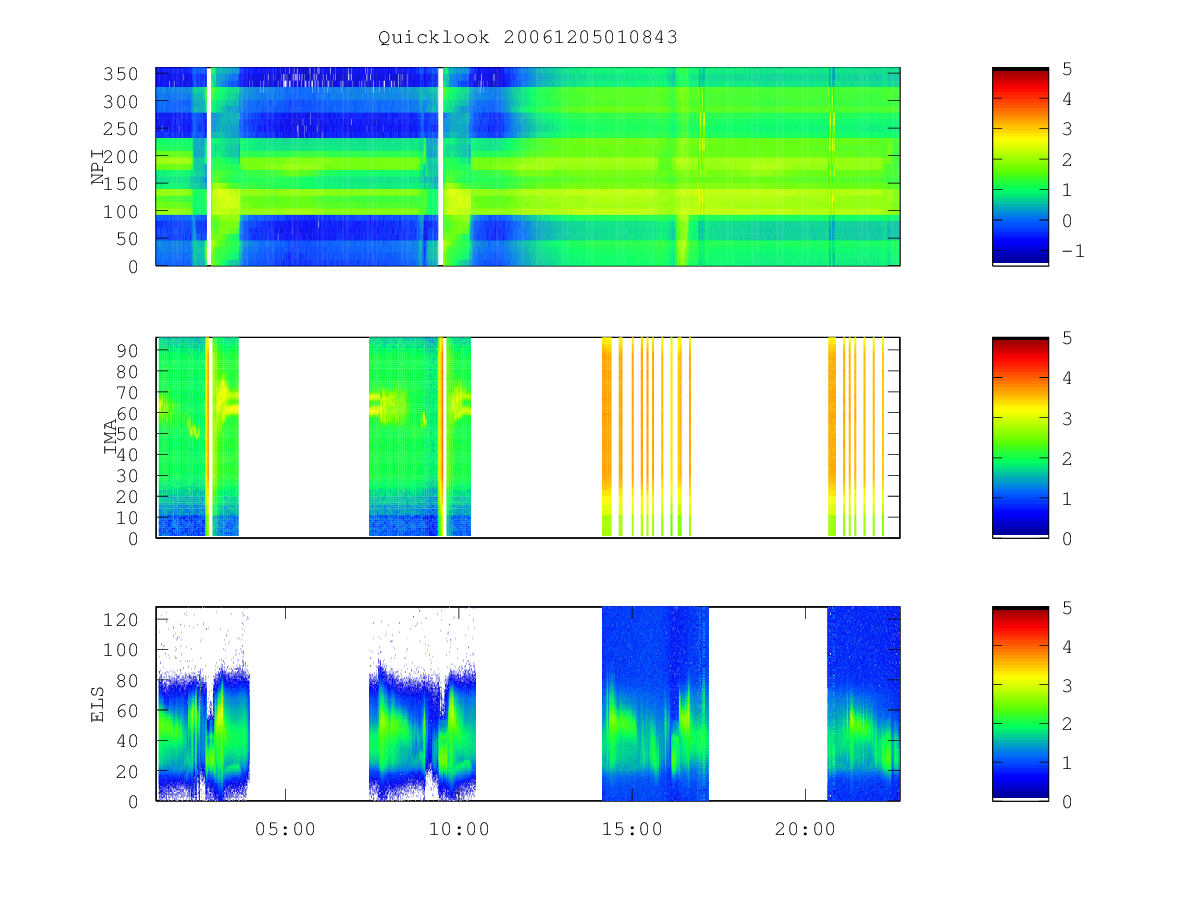This screenshot has height=900, width=1200.
Task: Click the 20:00 time axis label
Action: 806,829
